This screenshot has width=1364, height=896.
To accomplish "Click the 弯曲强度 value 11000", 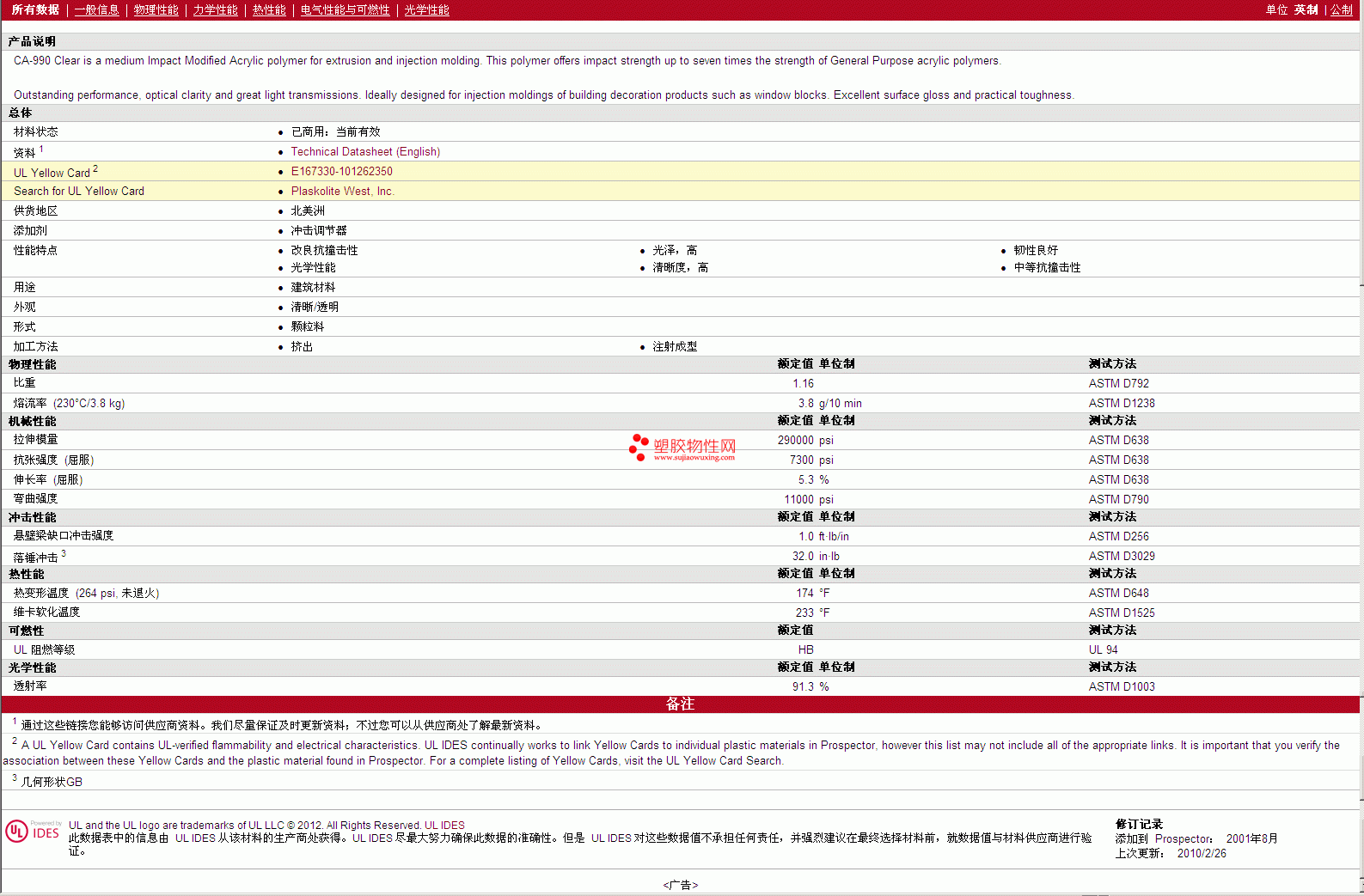I will click(798, 499).
